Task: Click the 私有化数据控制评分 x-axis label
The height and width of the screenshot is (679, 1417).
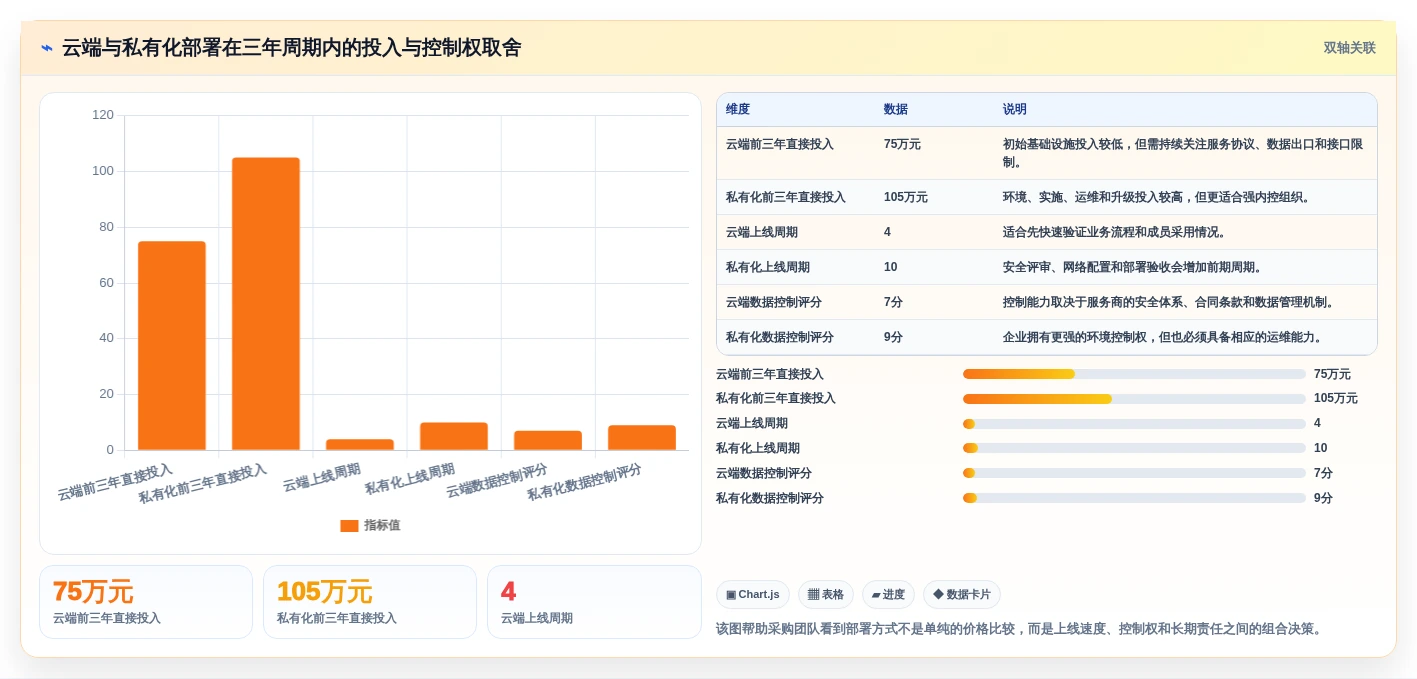Action: point(586,482)
